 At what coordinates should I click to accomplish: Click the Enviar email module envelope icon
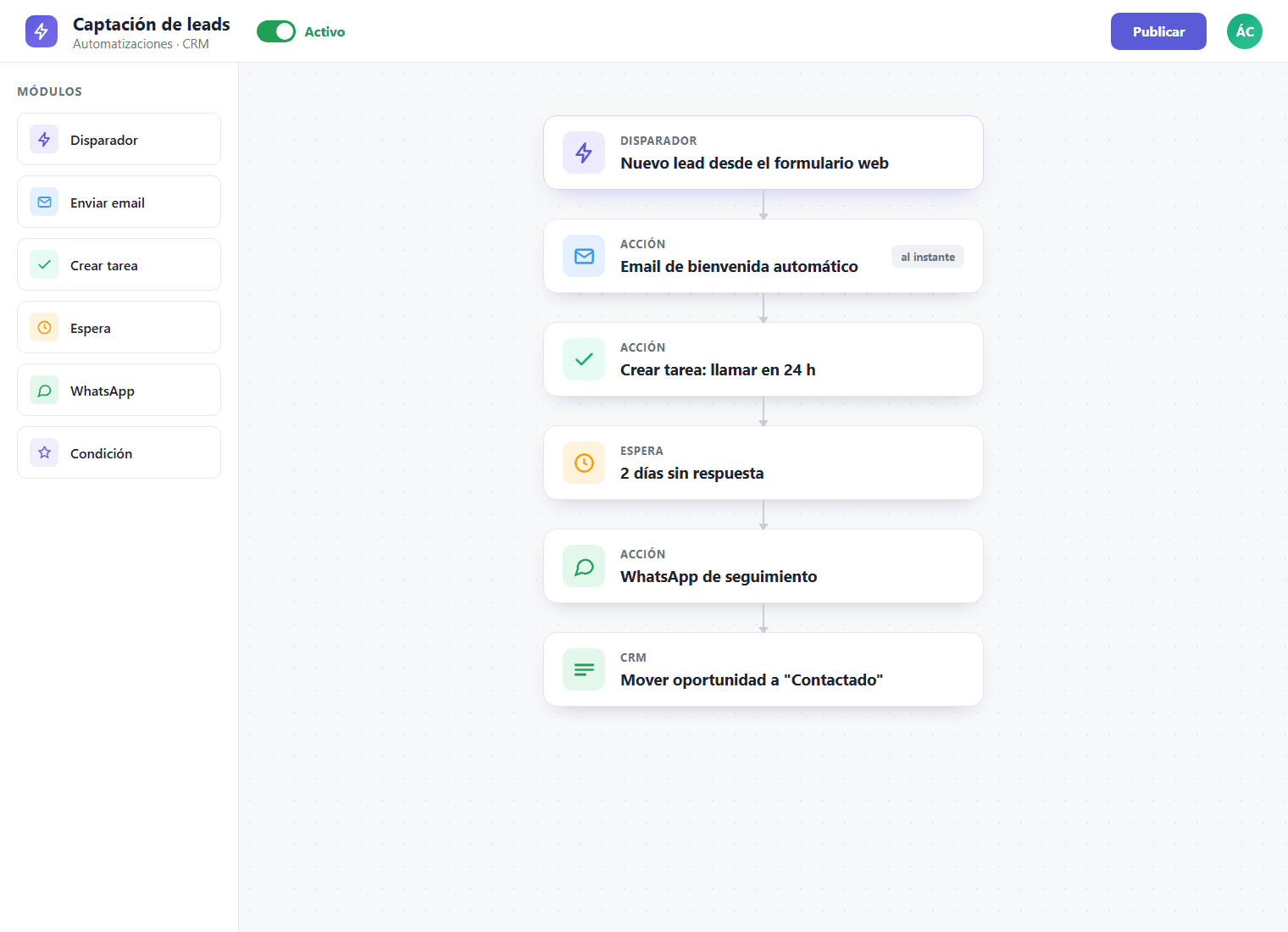(x=44, y=202)
